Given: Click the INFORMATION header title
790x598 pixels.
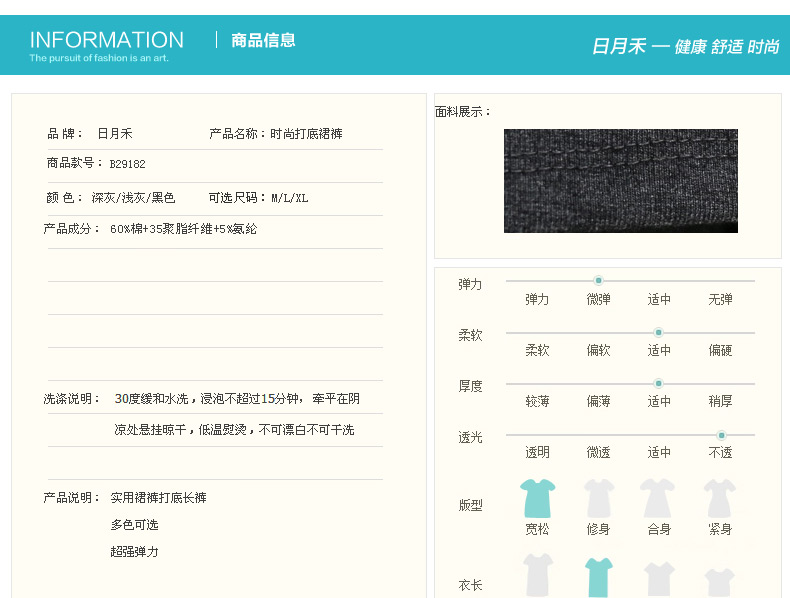Looking at the screenshot, I should (x=107, y=40).
